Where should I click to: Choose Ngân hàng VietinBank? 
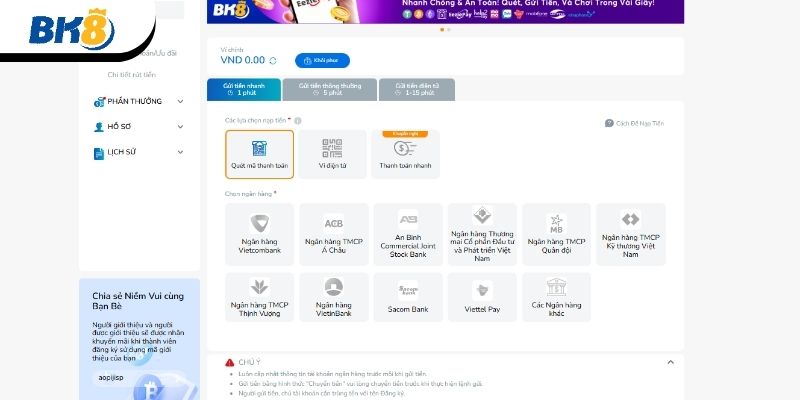(x=334, y=297)
